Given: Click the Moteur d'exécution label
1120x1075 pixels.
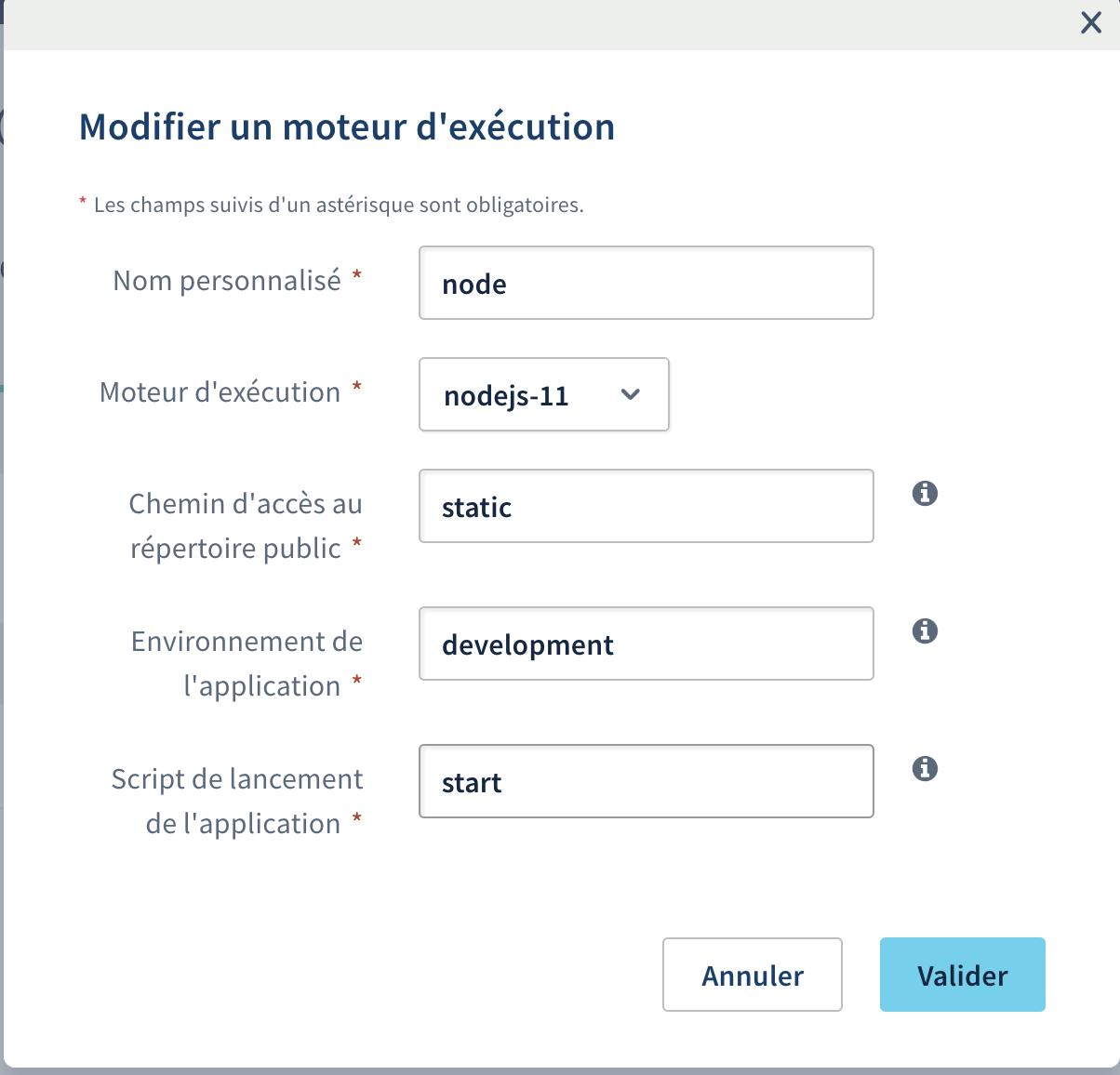Looking at the screenshot, I should (220, 392).
